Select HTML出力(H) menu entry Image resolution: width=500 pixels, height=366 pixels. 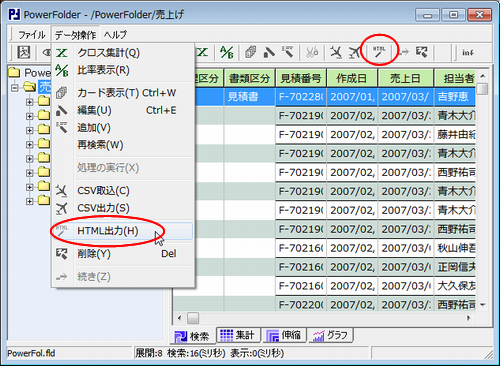pos(123,231)
